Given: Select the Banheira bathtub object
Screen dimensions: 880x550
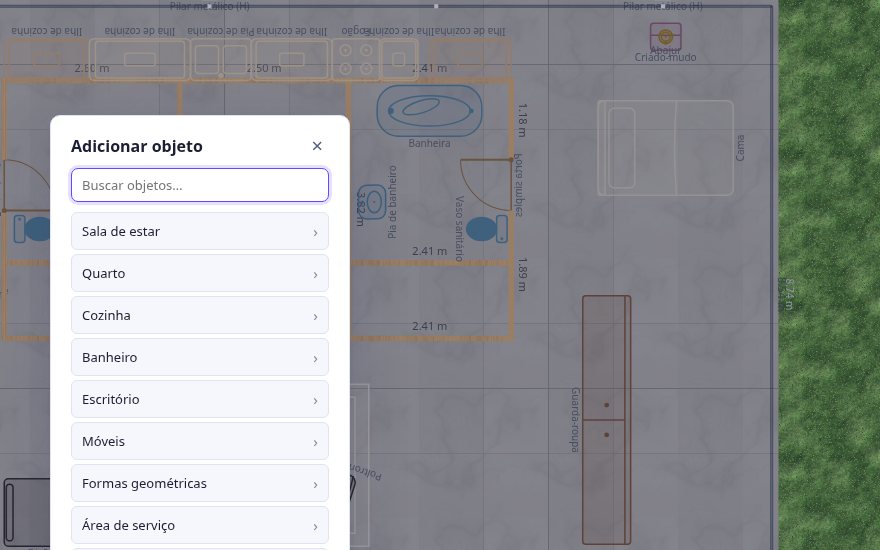Looking at the screenshot, I should 429,111.
